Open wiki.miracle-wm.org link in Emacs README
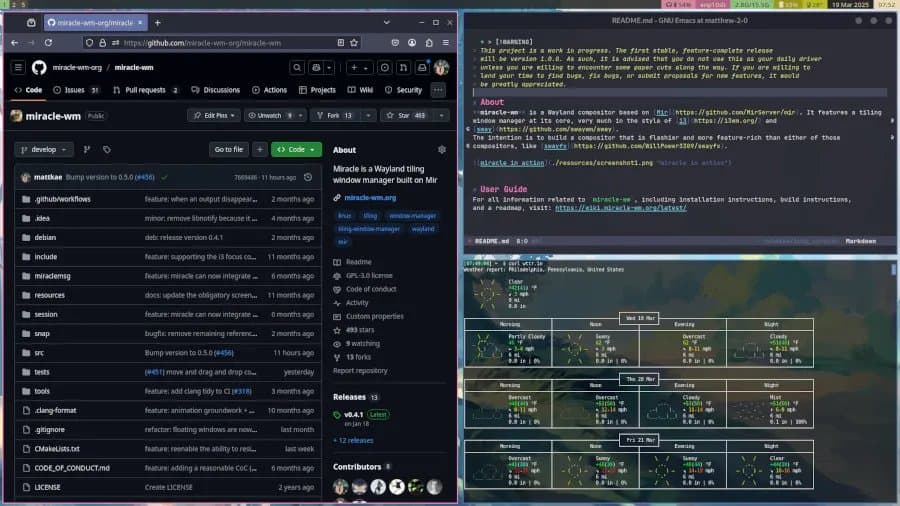 point(620,208)
